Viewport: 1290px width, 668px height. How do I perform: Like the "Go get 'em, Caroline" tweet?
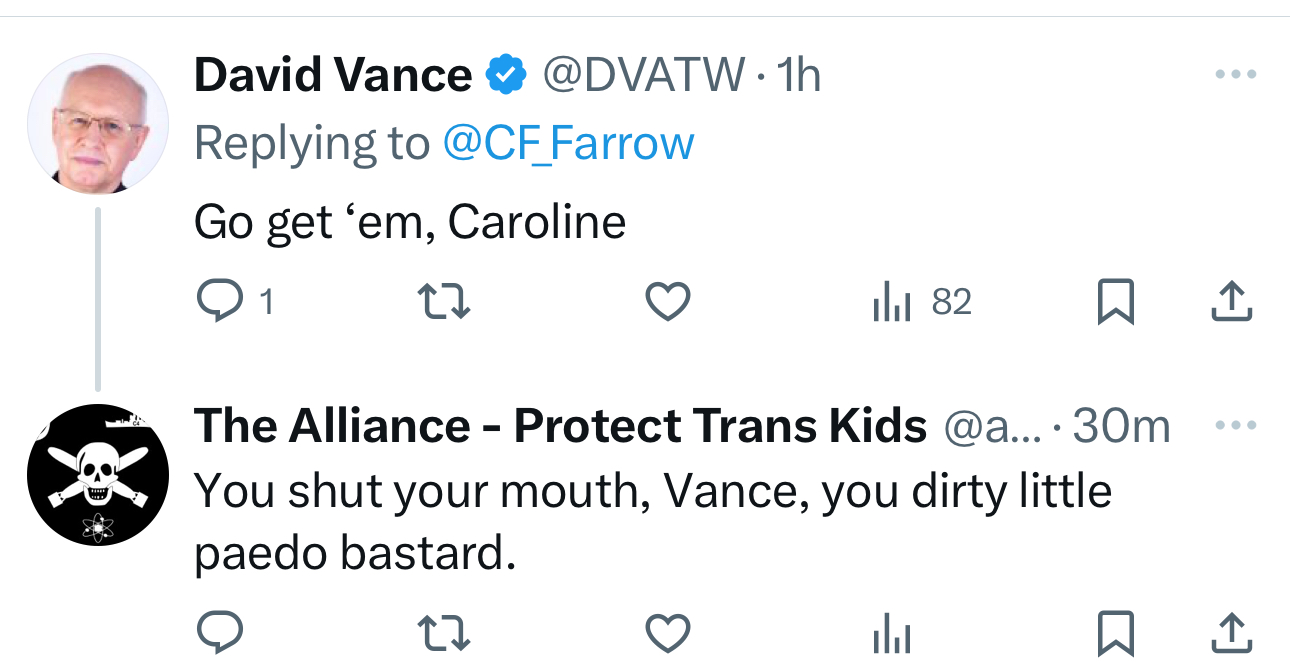point(667,302)
